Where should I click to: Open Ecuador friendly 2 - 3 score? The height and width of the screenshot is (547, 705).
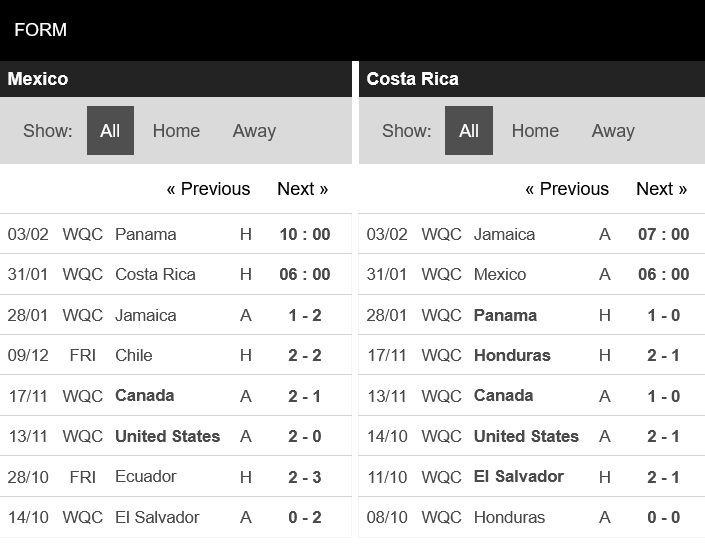coord(304,476)
